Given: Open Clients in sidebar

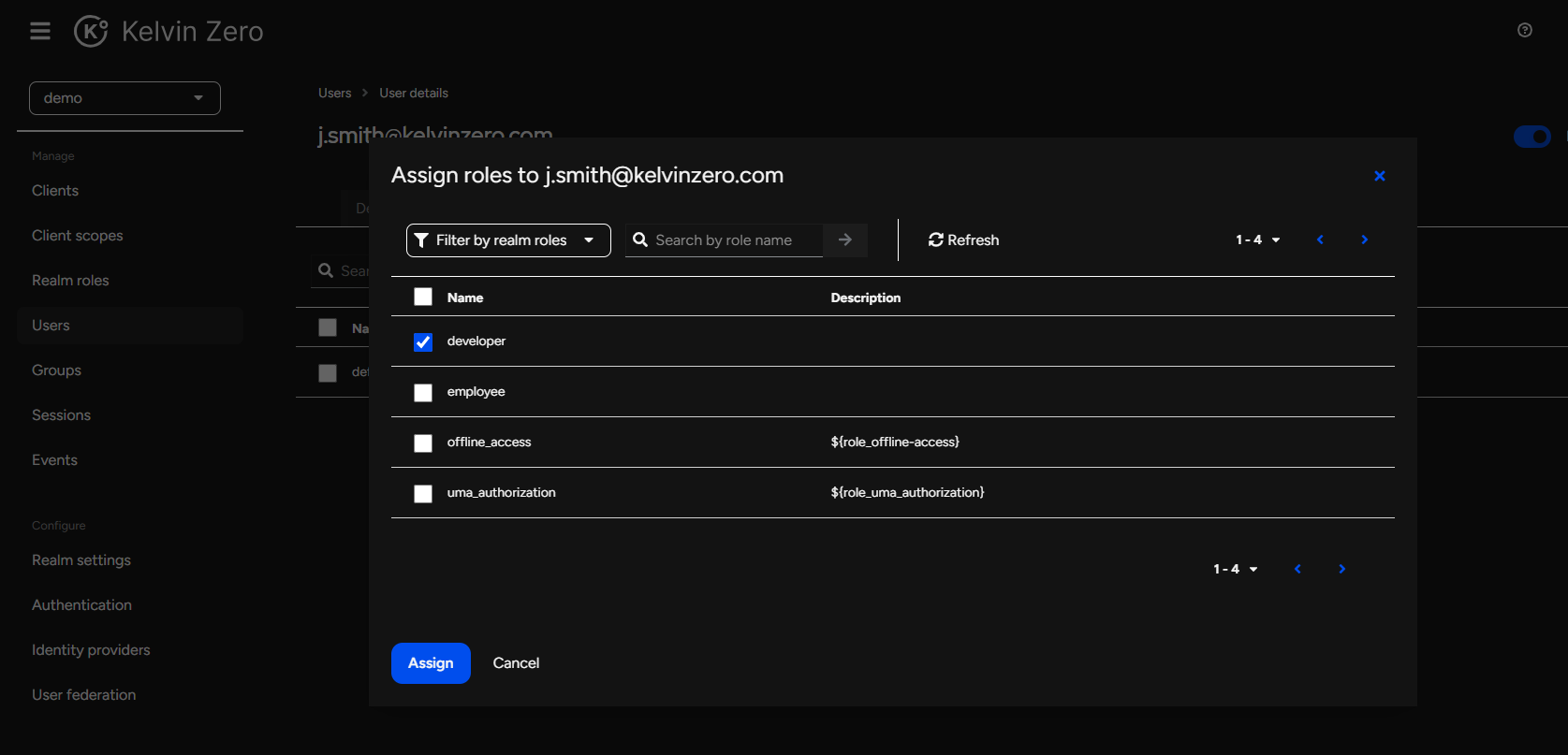Looking at the screenshot, I should coord(55,191).
